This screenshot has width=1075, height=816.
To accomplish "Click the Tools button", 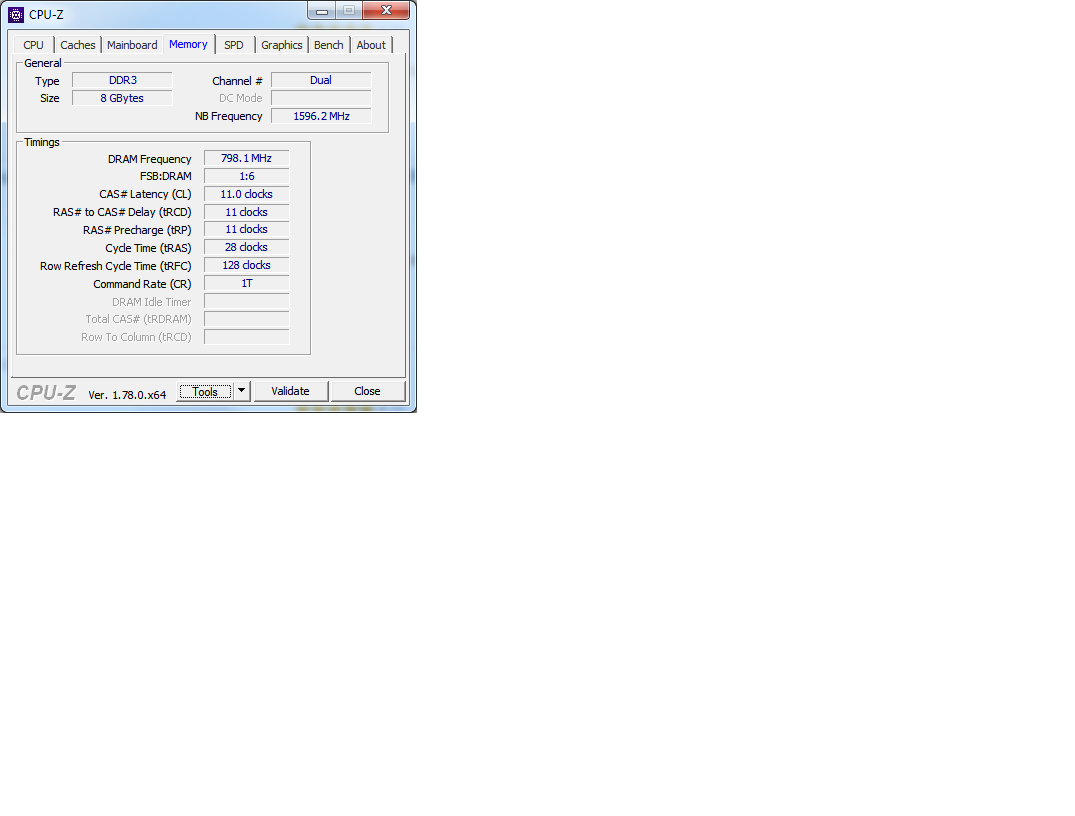I will (x=205, y=392).
